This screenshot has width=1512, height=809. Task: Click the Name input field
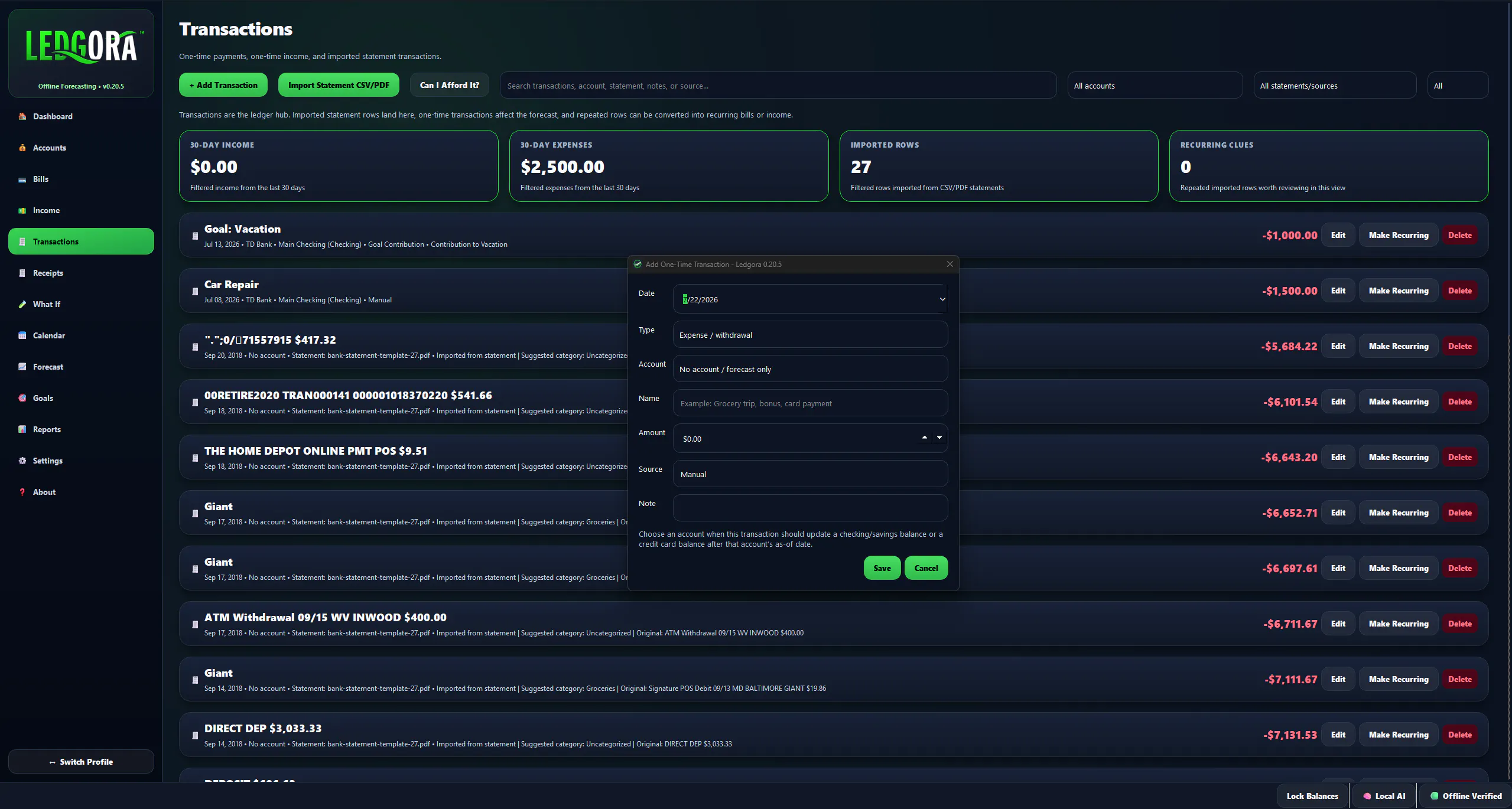(x=810, y=403)
